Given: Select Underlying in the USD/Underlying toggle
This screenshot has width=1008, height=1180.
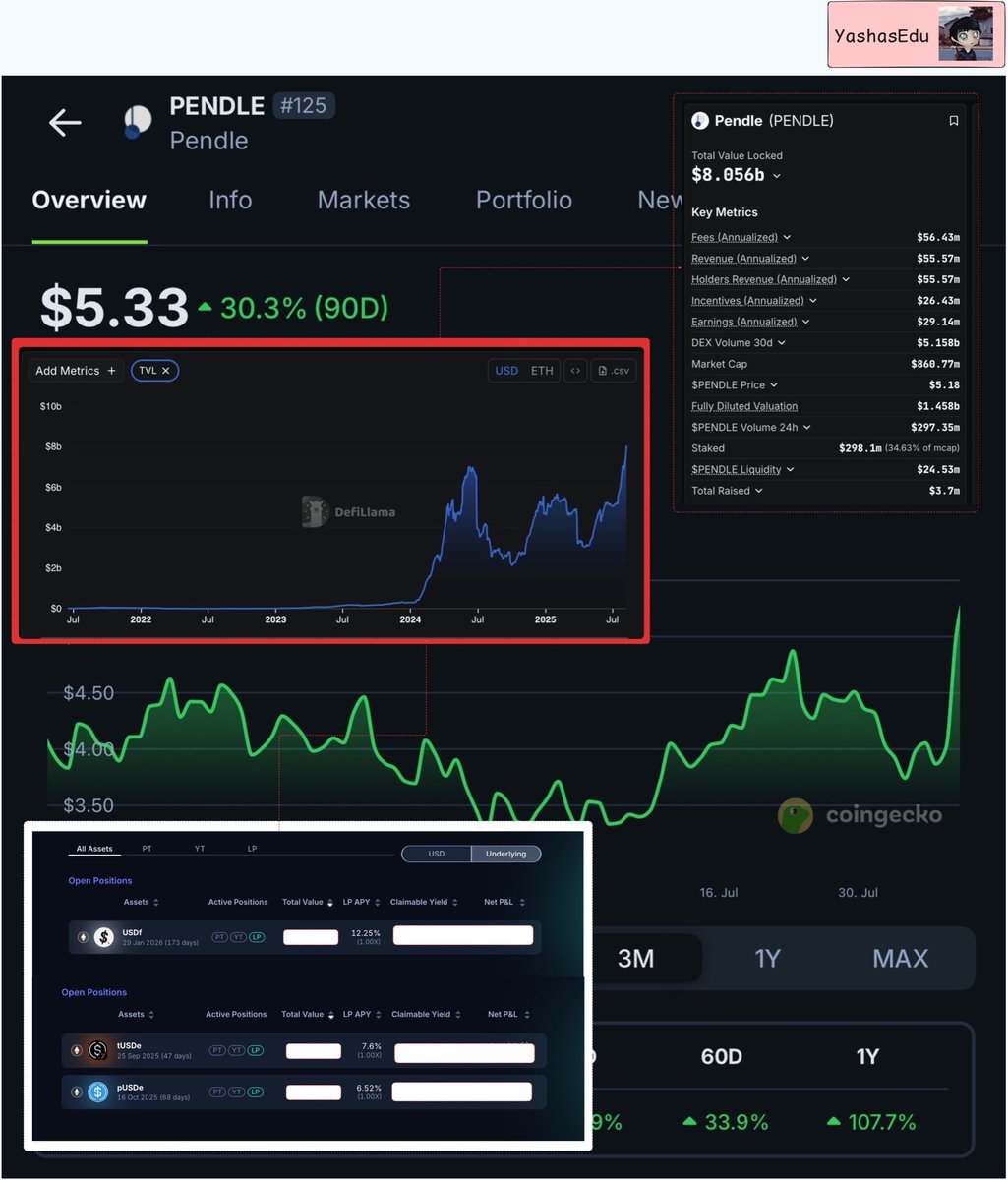Looking at the screenshot, I should (x=505, y=854).
